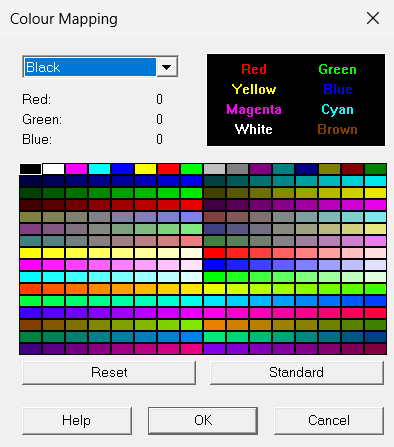Select the white swatch in top row
Screen dimensions: 394x447
click(53, 169)
